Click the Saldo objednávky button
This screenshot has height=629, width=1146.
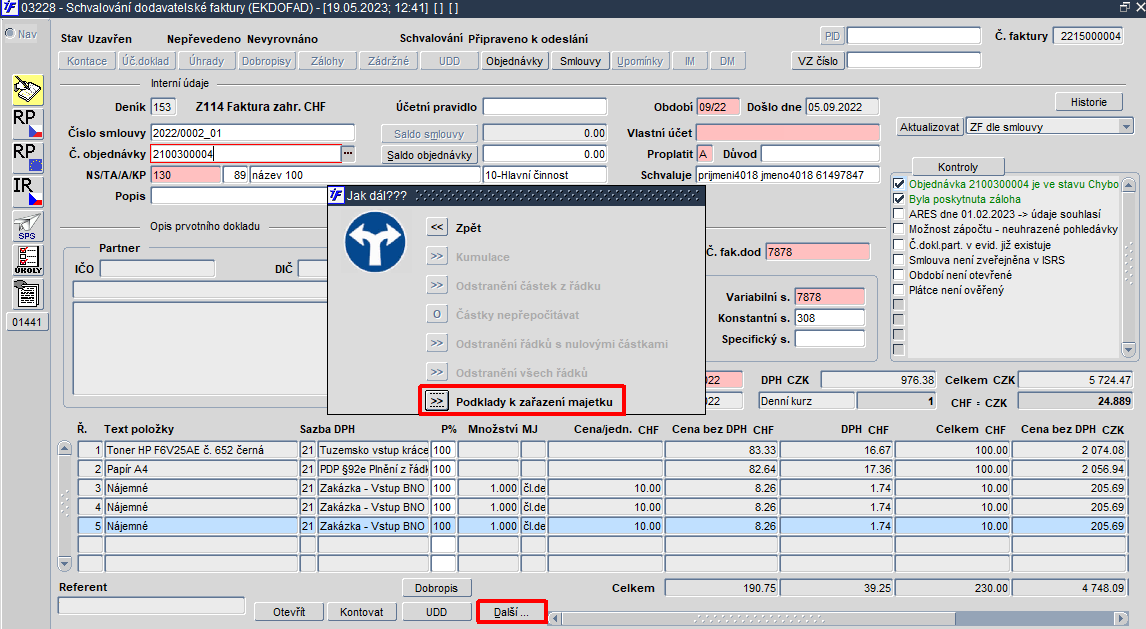(429, 154)
